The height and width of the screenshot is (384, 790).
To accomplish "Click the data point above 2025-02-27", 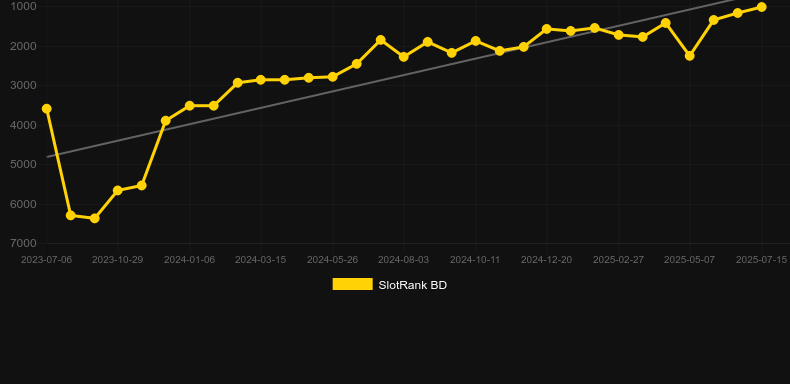I will 619,35.
